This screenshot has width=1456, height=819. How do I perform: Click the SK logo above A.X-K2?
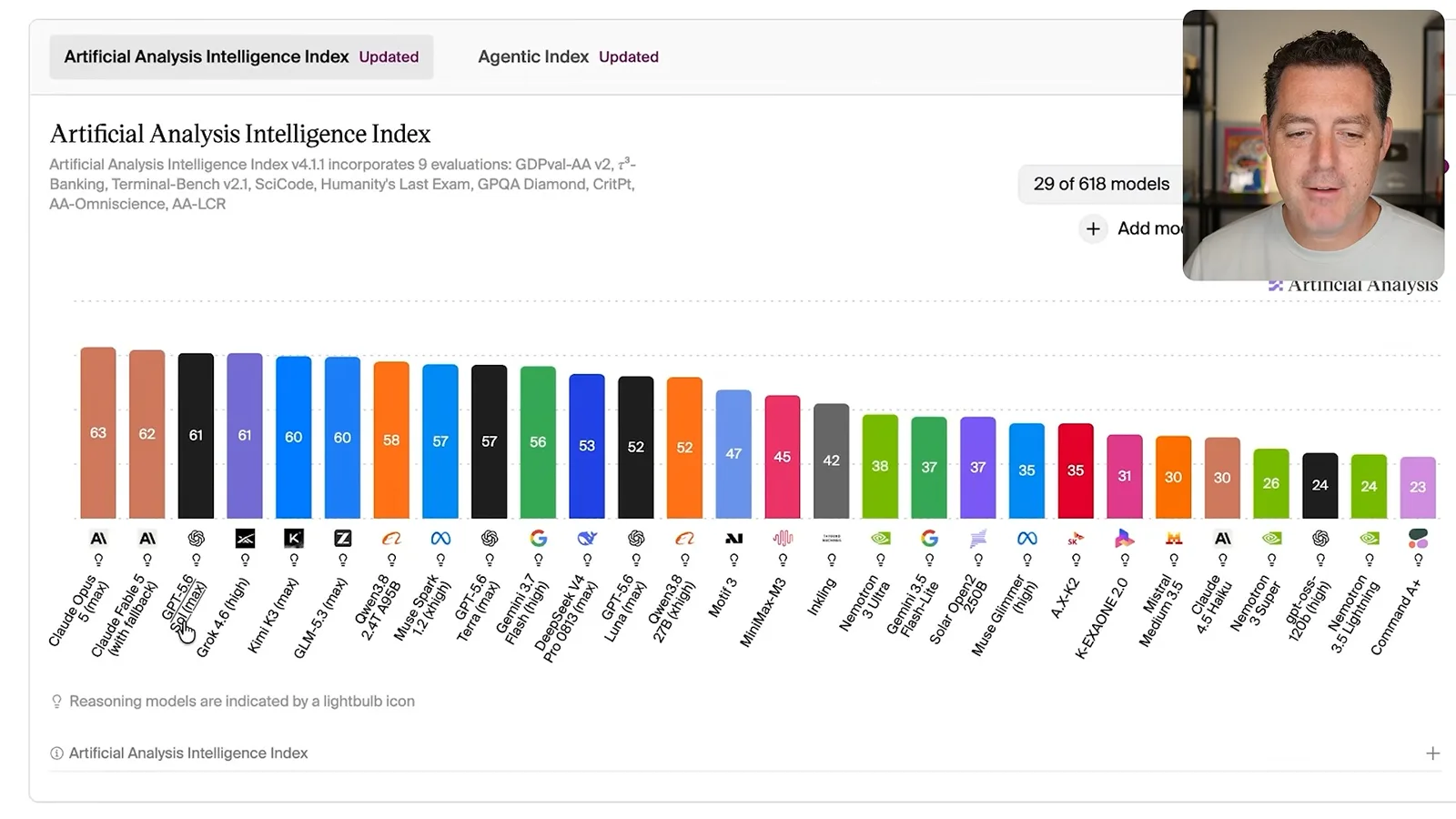click(x=1076, y=539)
